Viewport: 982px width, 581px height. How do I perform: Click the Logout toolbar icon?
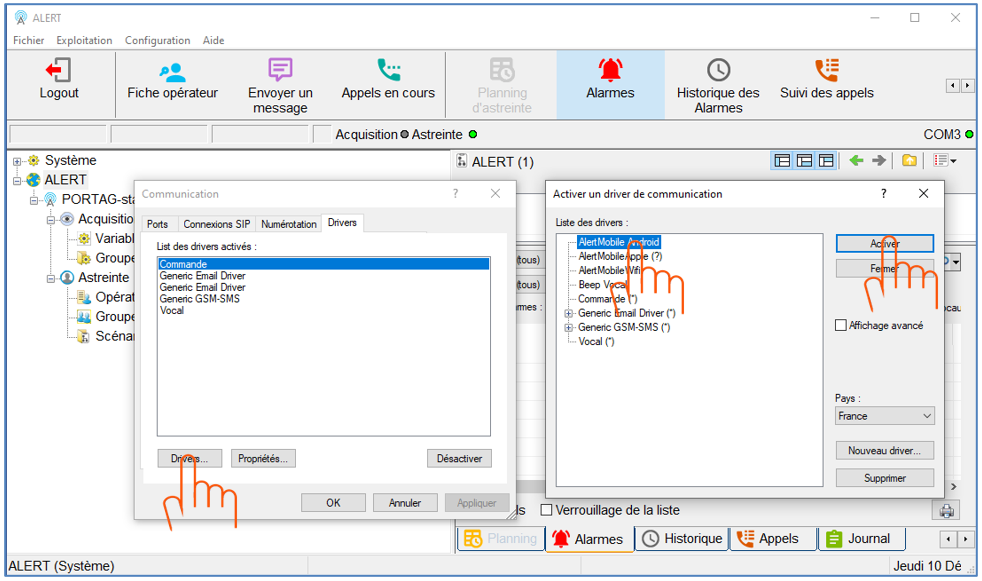pyautogui.click(x=59, y=71)
